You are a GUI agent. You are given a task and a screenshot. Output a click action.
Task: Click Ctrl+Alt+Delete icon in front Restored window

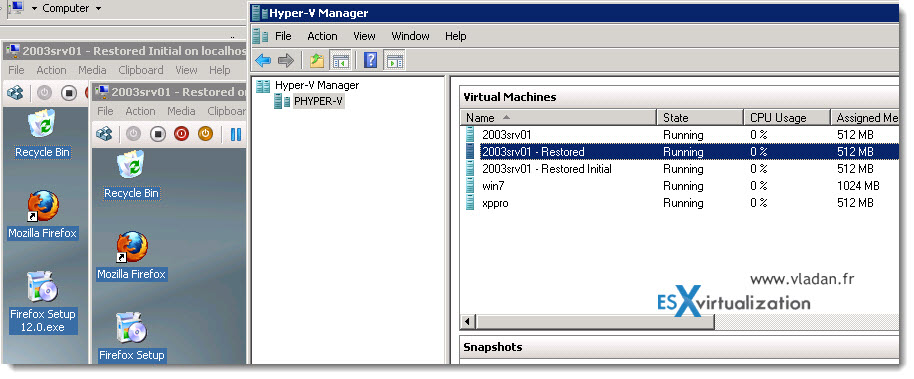click(x=104, y=134)
